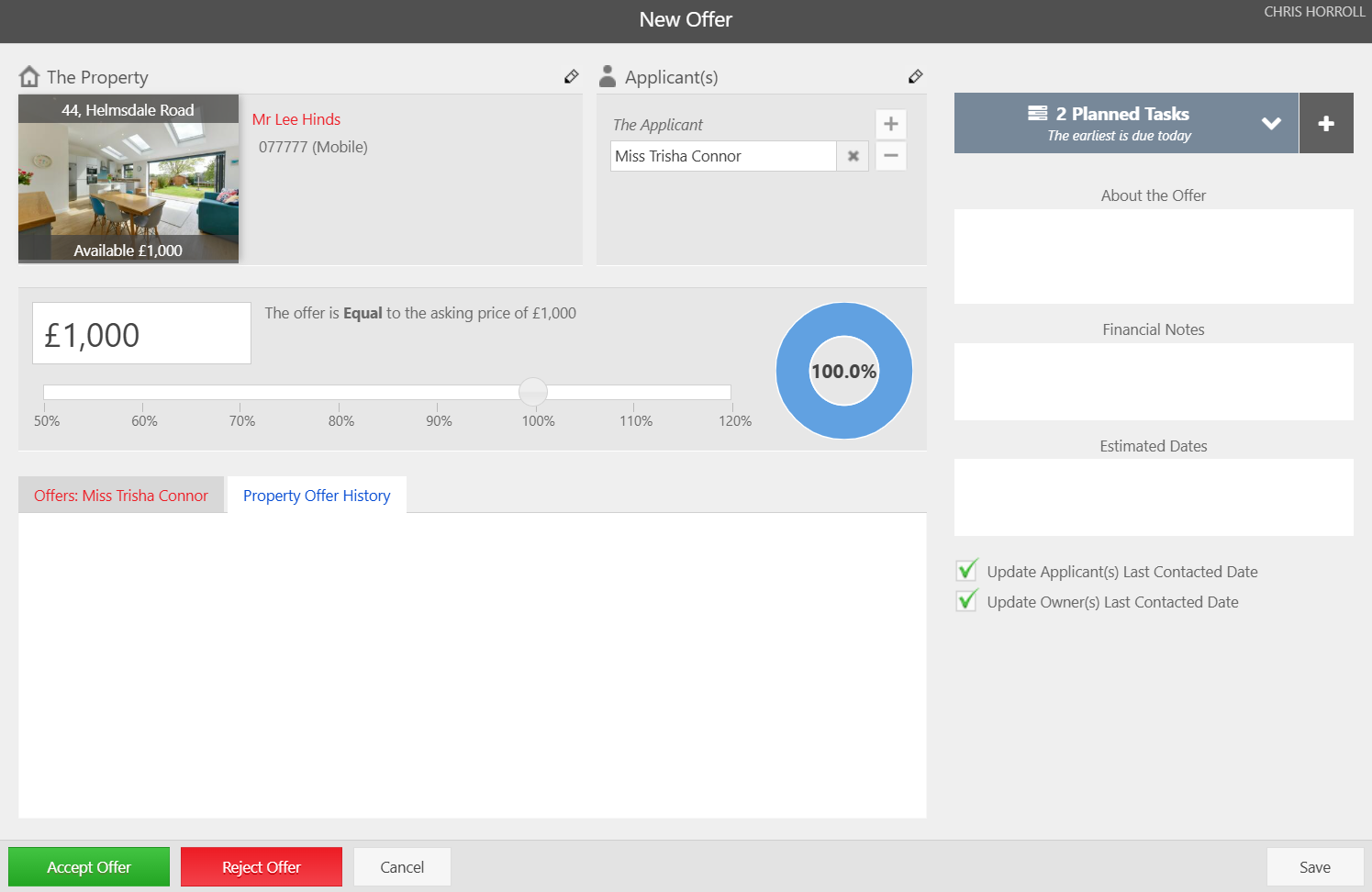The width and height of the screenshot is (1372, 892).
Task: Click the offer percentage slider handle
Action: pos(533,392)
